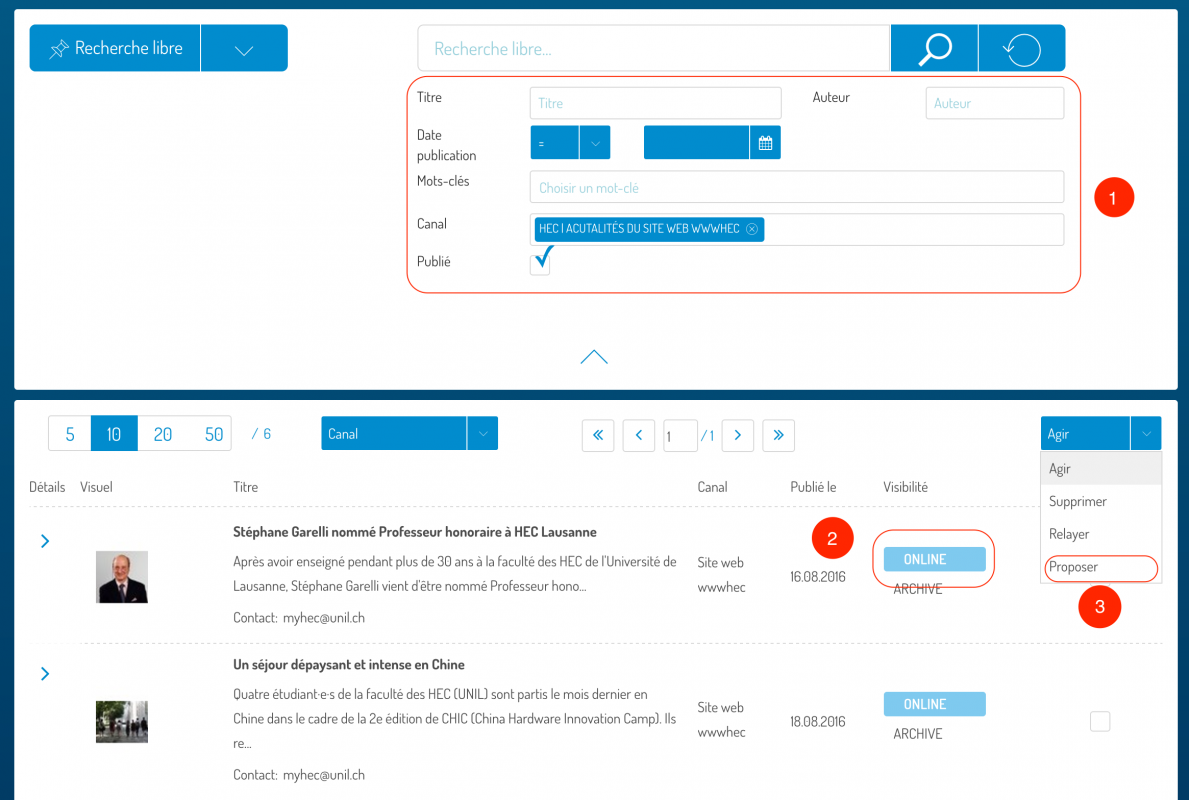Click the Recherche libre pin button

pos(115,48)
